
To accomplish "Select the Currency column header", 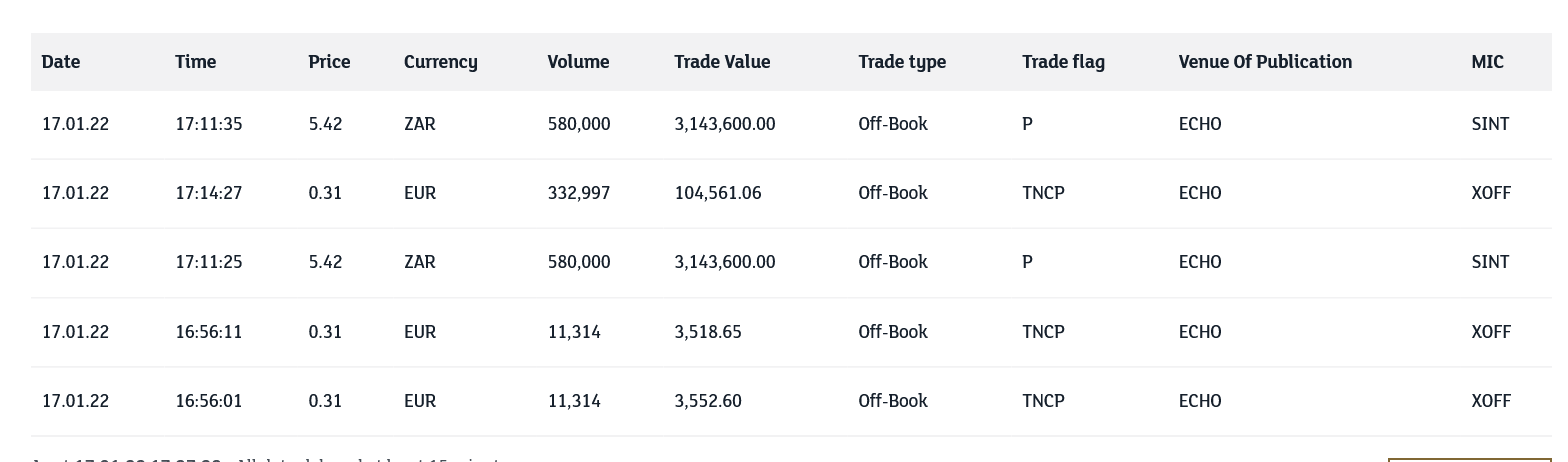I will click(x=440, y=62).
